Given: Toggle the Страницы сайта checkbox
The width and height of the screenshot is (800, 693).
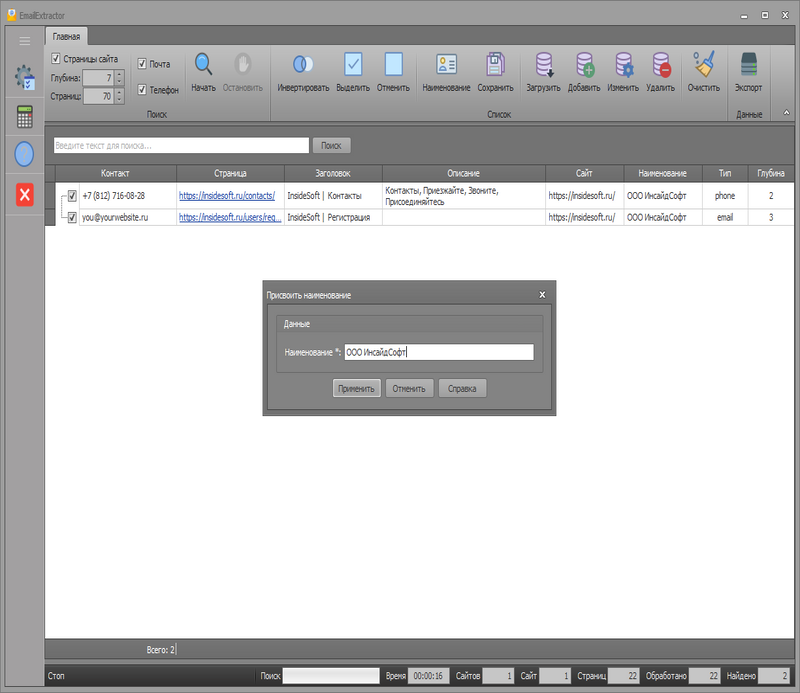Looking at the screenshot, I should pyautogui.click(x=56, y=59).
